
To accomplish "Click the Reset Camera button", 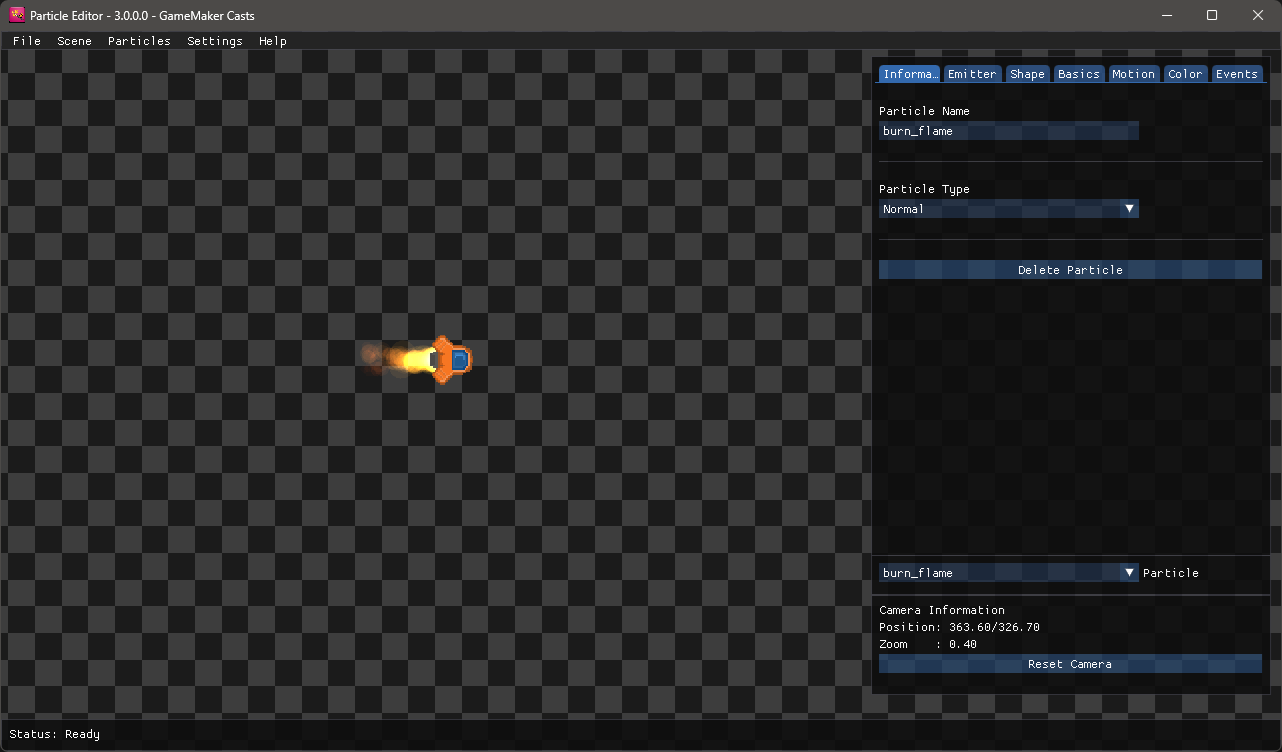I will [1070, 664].
